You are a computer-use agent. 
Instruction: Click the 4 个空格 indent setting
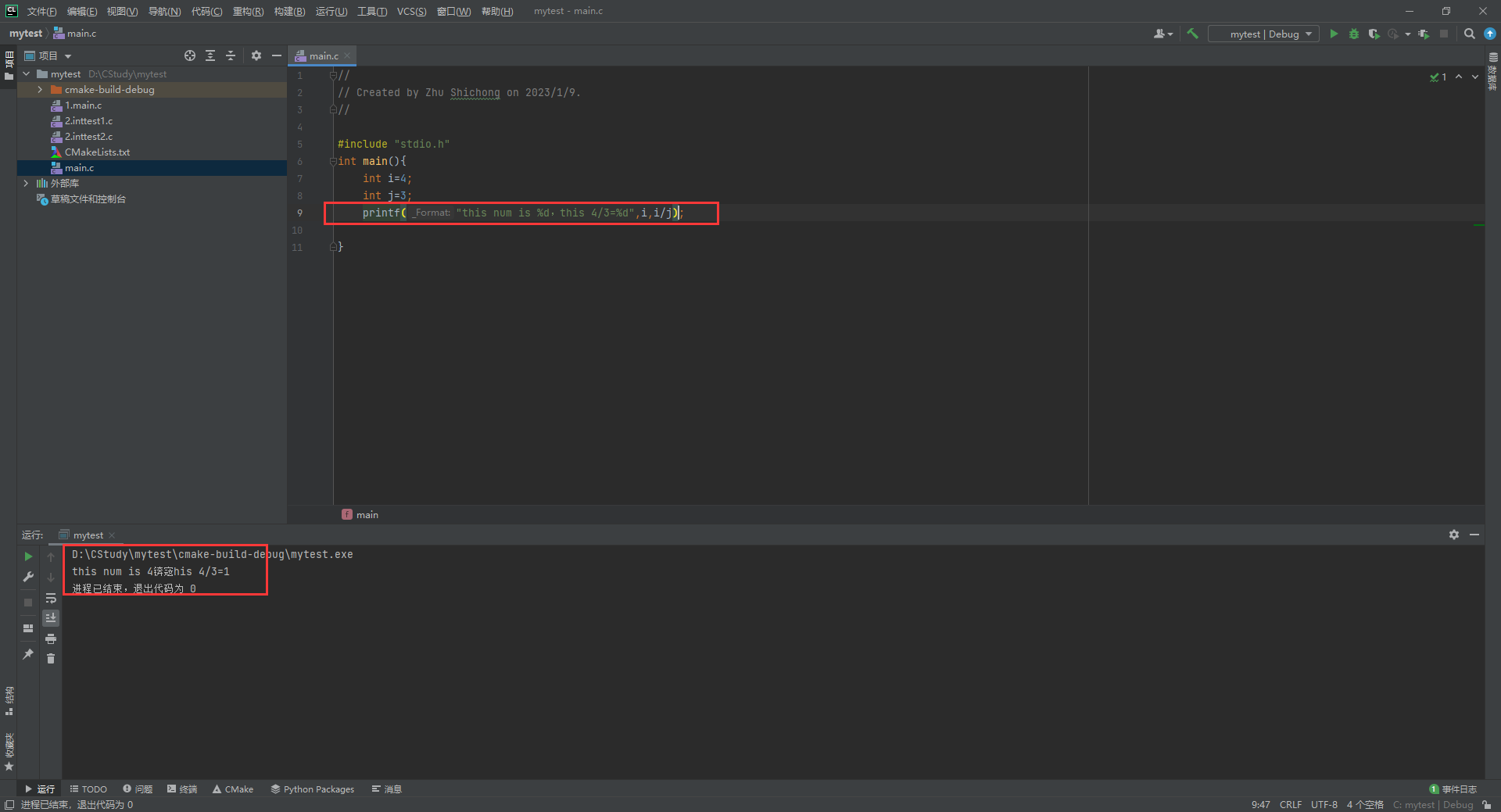pos(1365,804)
